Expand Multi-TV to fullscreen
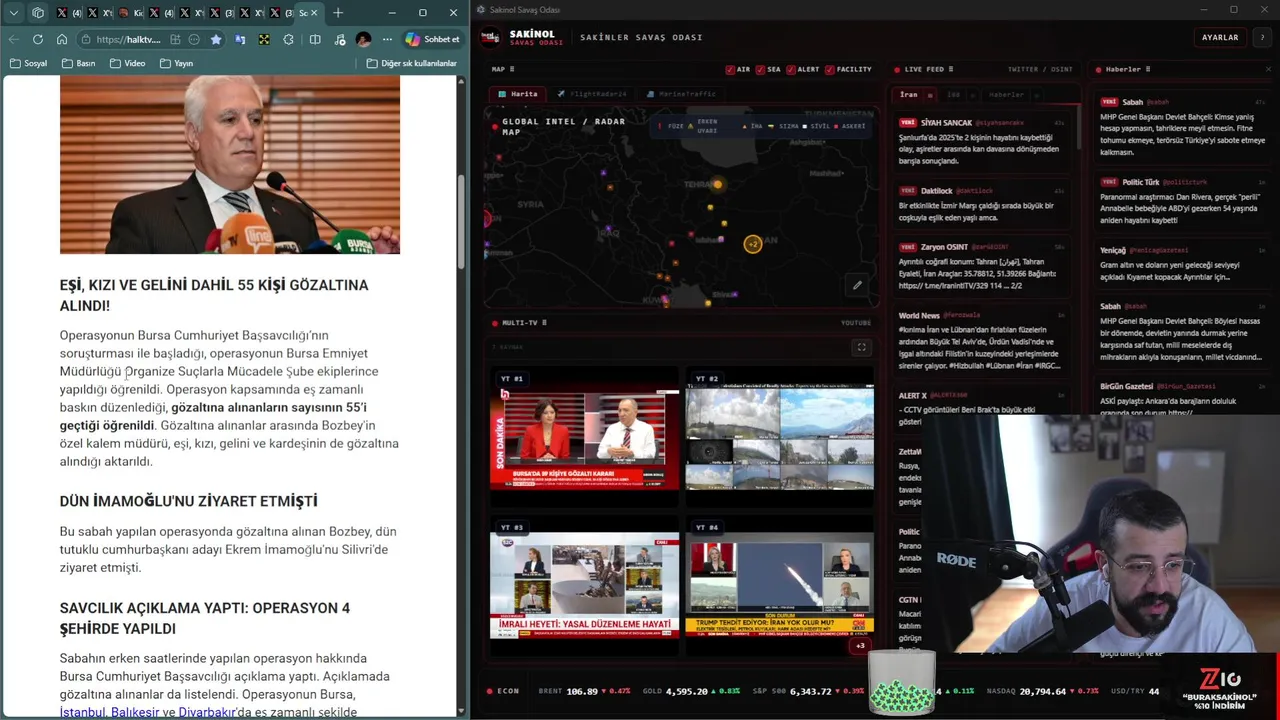 (861, 347)
